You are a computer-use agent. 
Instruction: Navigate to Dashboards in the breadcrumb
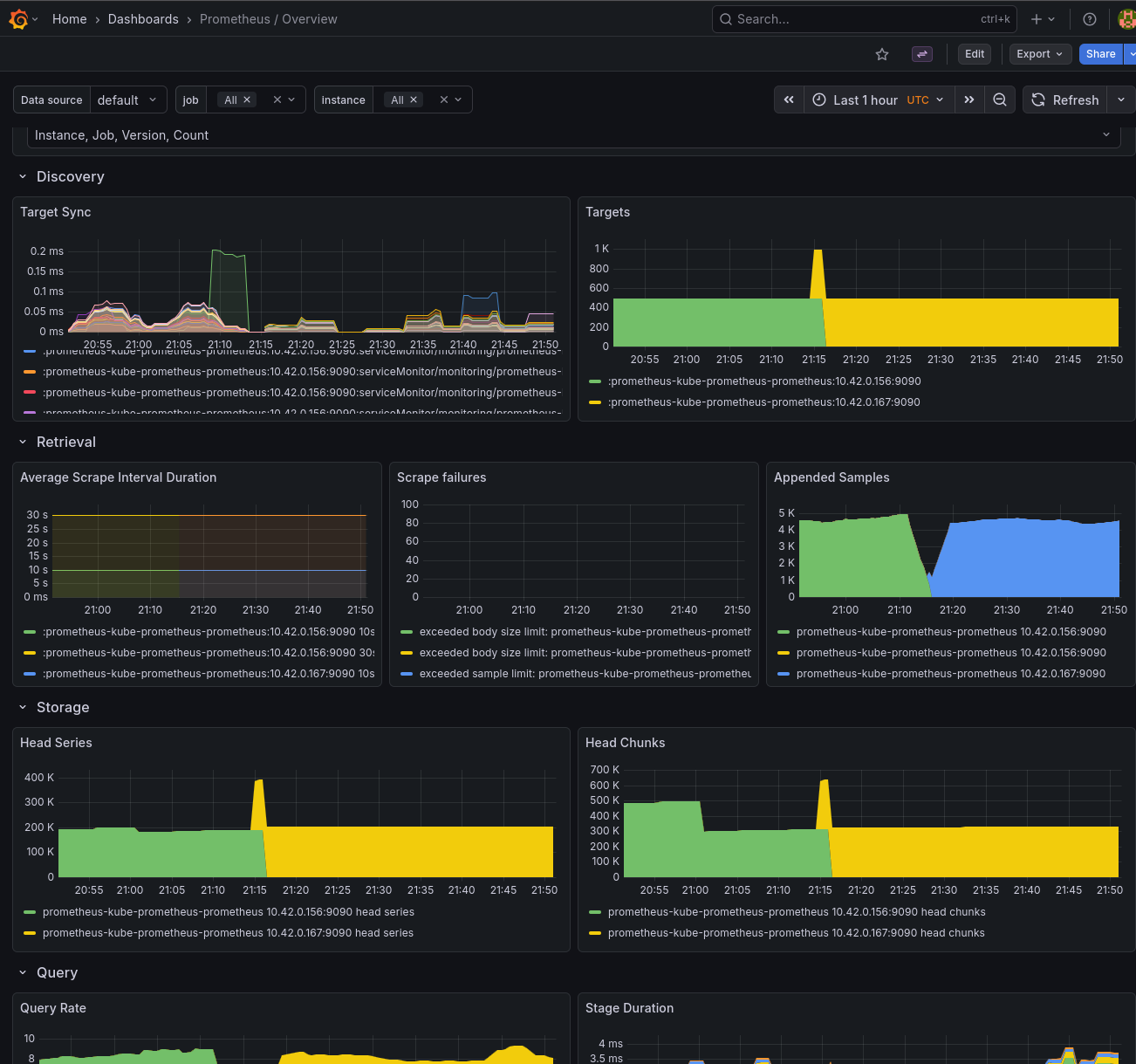143,18
